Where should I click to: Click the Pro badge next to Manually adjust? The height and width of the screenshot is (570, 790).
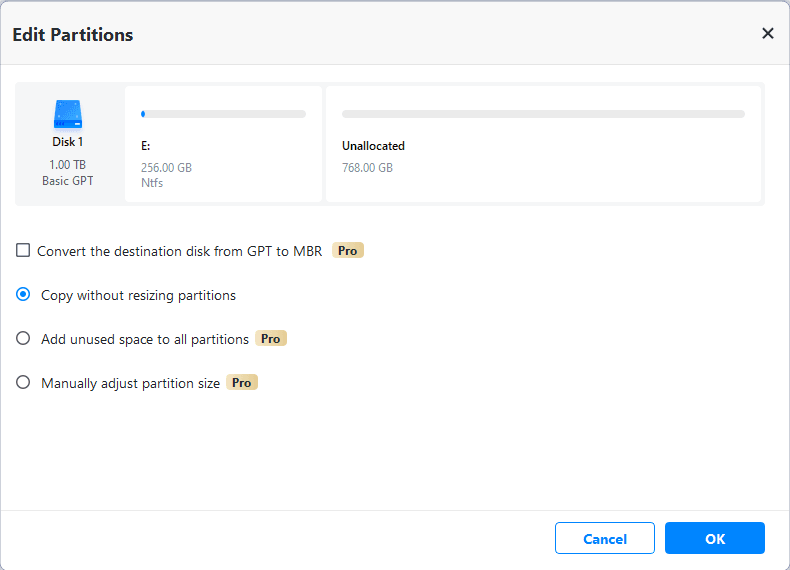pyautogui.click(x=242, y=383)
